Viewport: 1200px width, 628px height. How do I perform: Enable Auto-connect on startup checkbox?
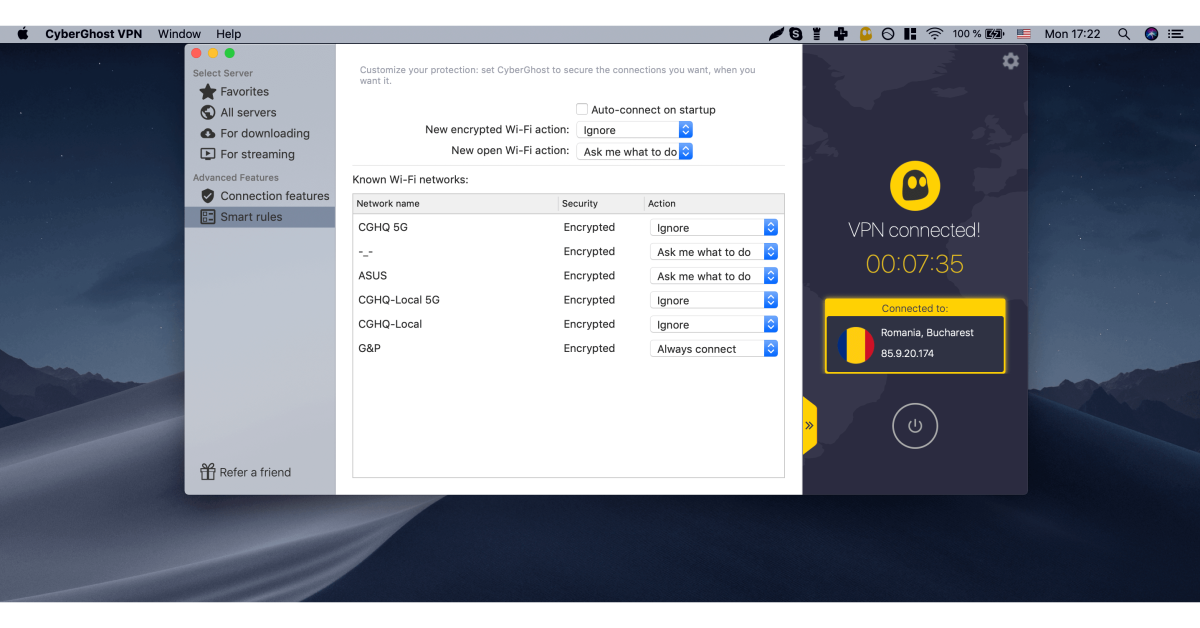point(582,109)
